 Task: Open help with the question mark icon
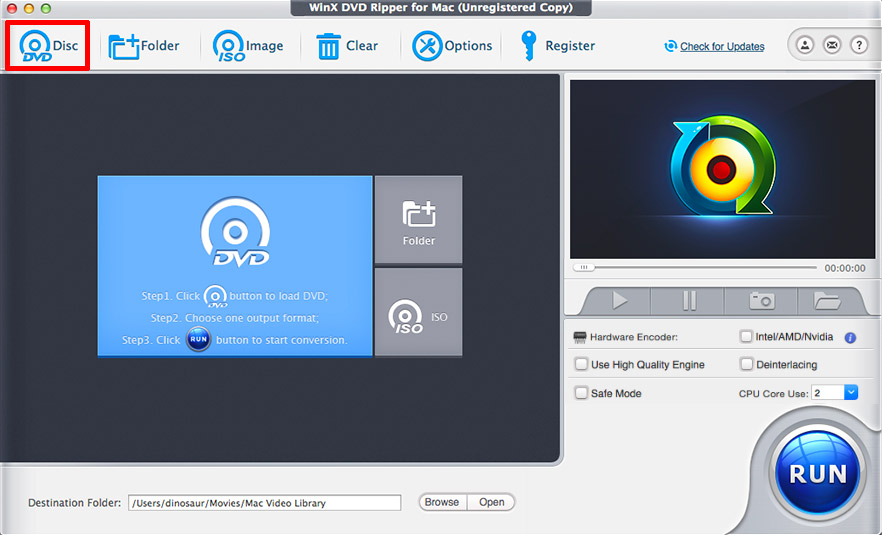tap(859, 45)
